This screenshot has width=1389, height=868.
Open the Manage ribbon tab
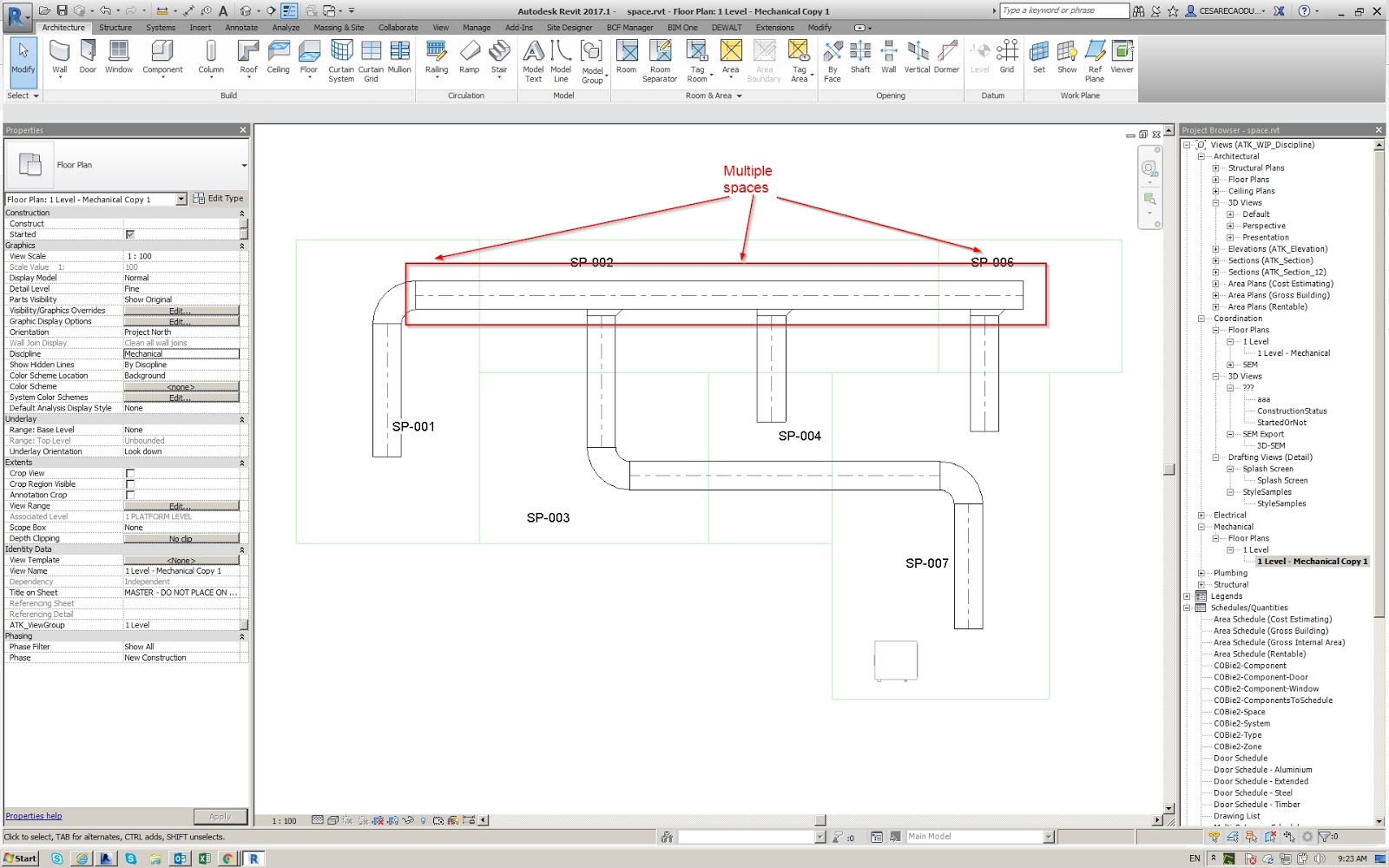tap(476, 27)
